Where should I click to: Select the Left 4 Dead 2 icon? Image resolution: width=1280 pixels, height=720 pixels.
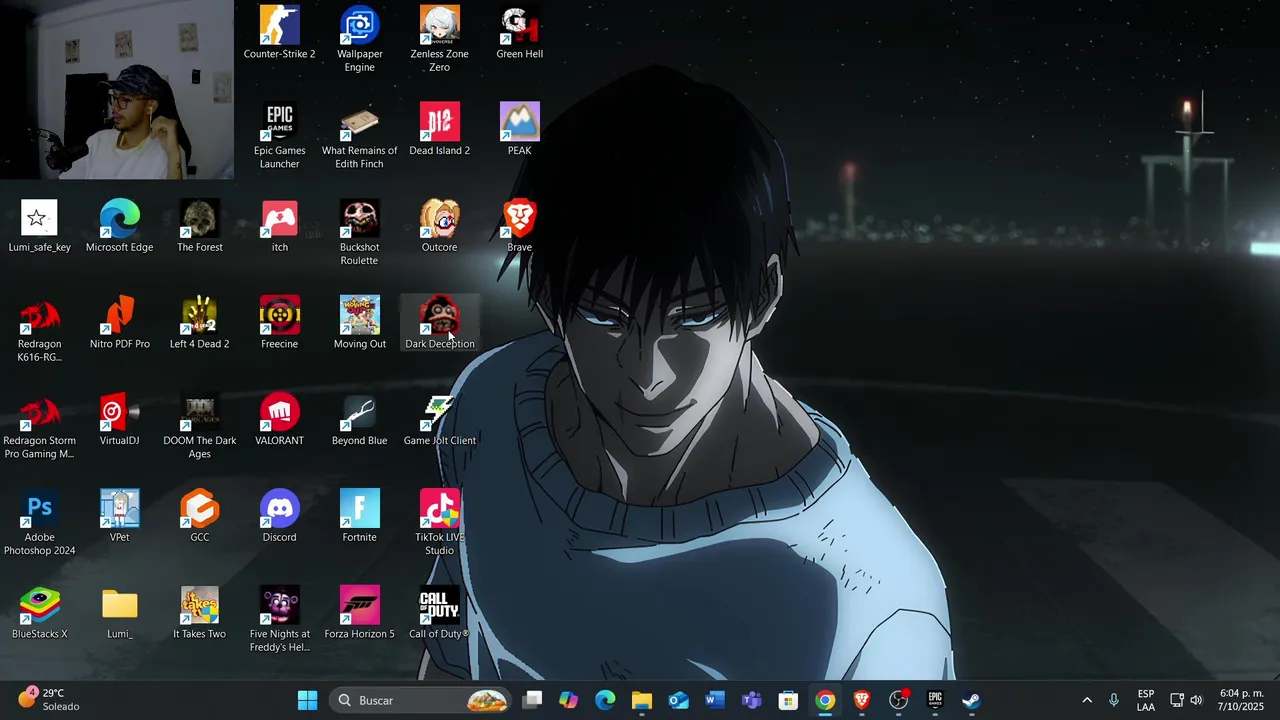[199, 322]
